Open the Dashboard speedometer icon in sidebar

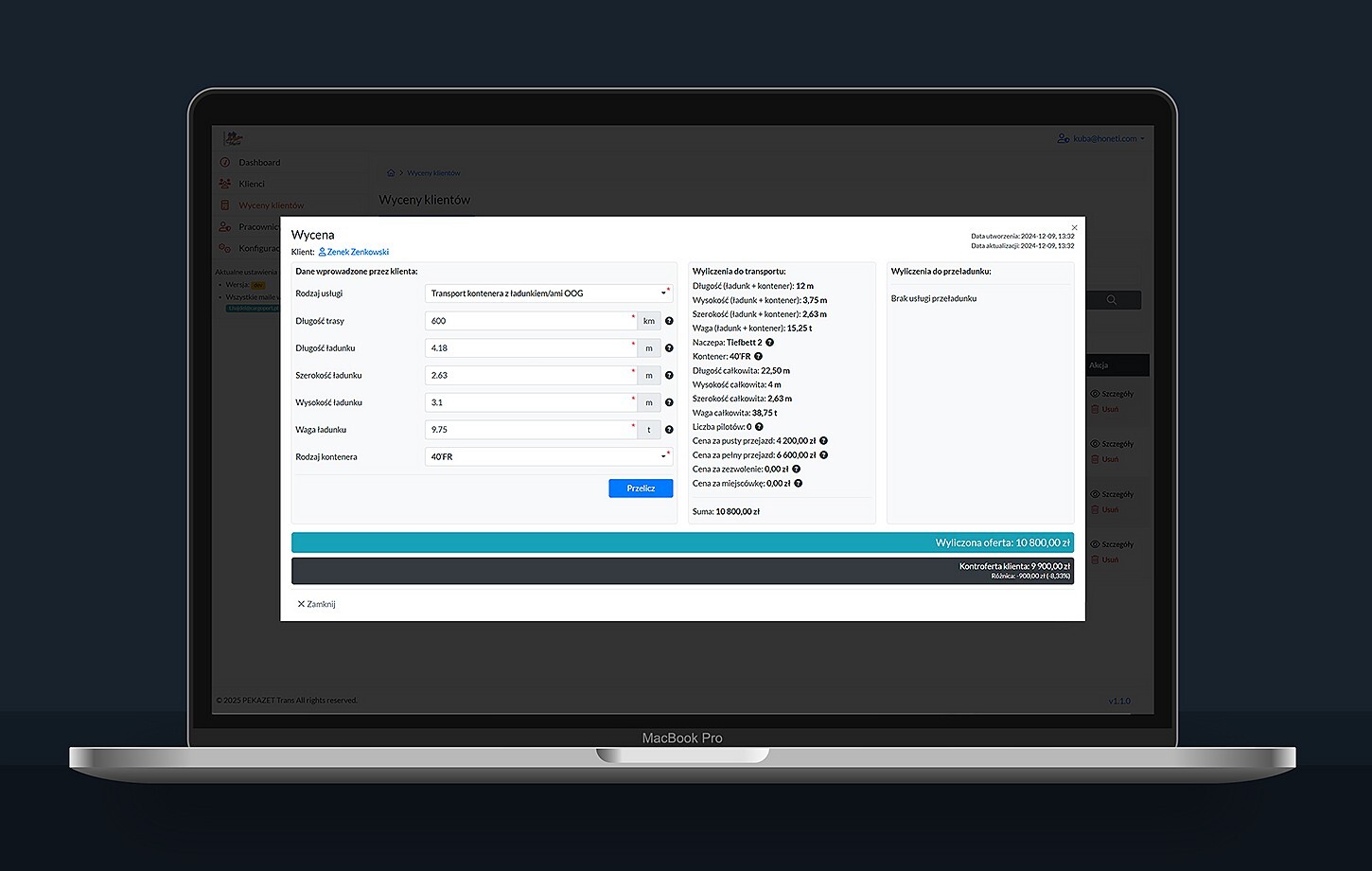225,162
